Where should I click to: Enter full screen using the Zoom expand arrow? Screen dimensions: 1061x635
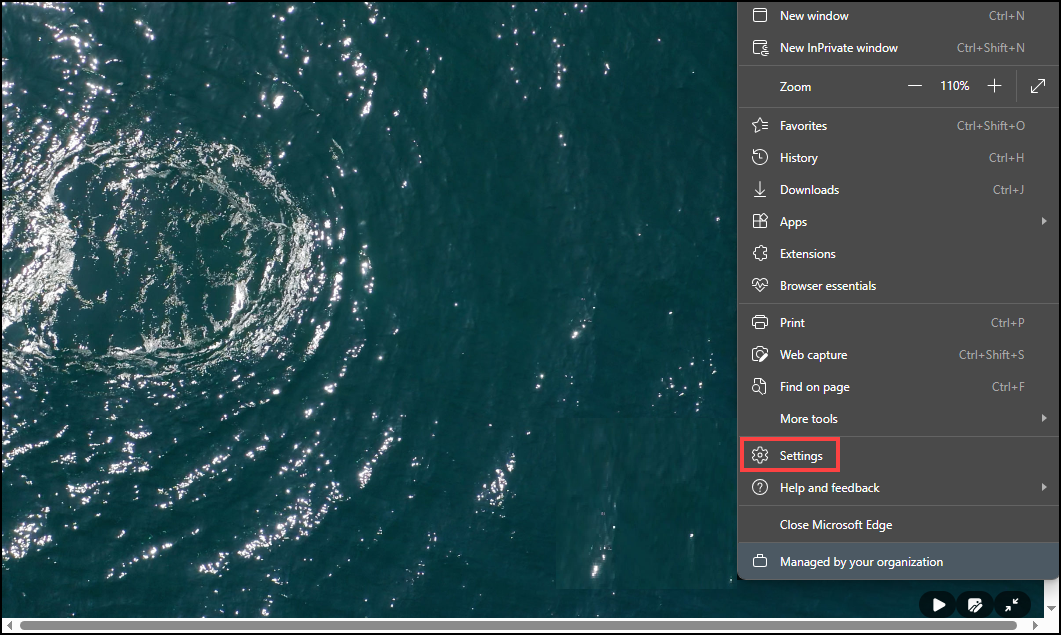(x=1037, y=87)
